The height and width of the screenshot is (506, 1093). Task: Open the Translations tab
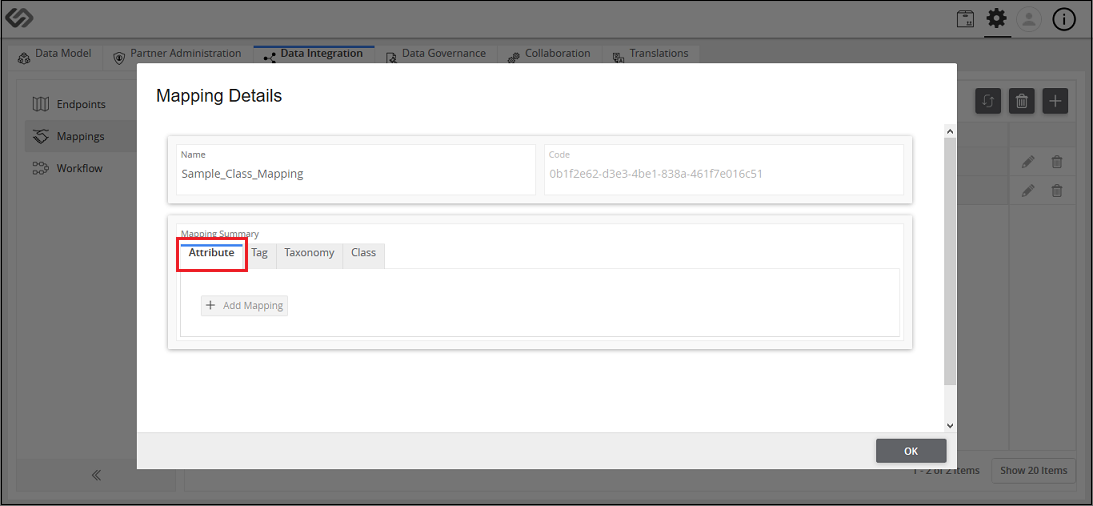[x=650, y=55]
